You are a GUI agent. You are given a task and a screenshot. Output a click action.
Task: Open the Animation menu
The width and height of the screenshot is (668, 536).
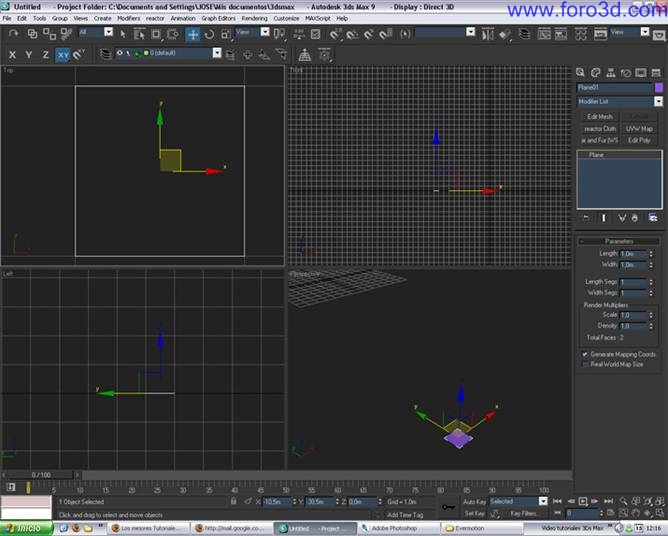tap(183, 18)
